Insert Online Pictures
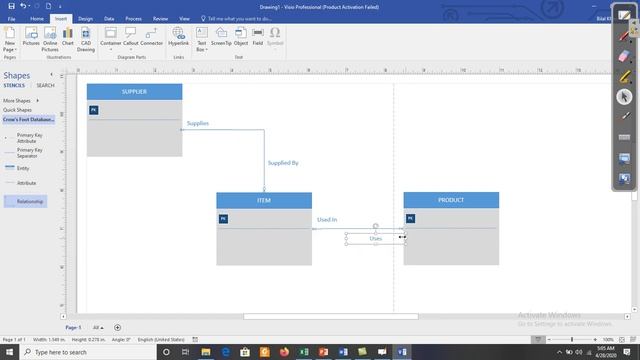Image resolution: width=640 pixels, height=360 pixels. (x=50, y=39)
